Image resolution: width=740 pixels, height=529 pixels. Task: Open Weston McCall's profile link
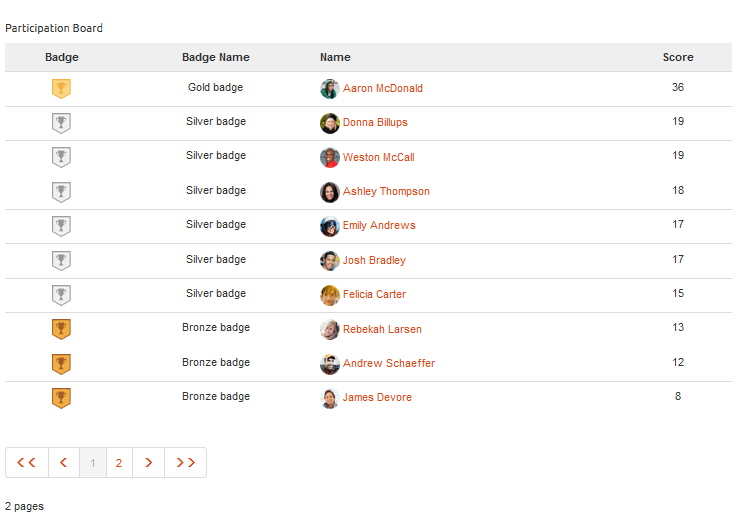click(x=378, y=157)
